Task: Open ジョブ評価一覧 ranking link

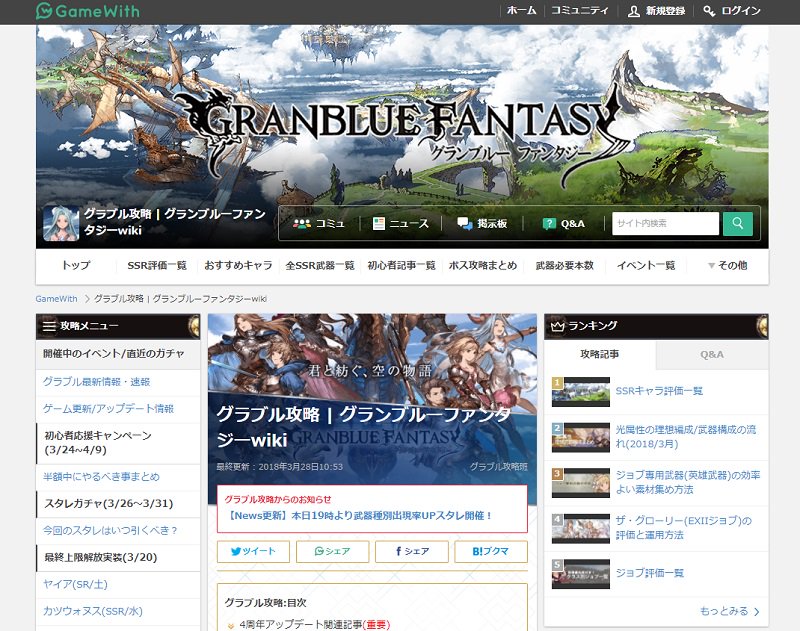Action: (x=649, y=573)
